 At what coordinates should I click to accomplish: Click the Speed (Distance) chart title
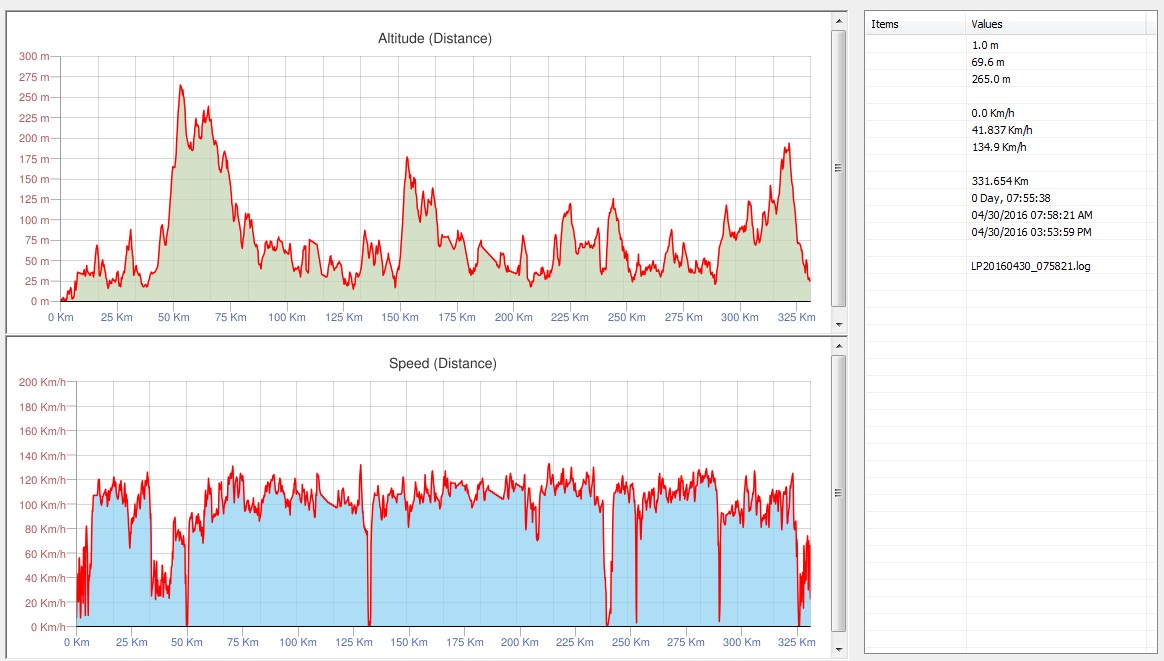point(442,363)
